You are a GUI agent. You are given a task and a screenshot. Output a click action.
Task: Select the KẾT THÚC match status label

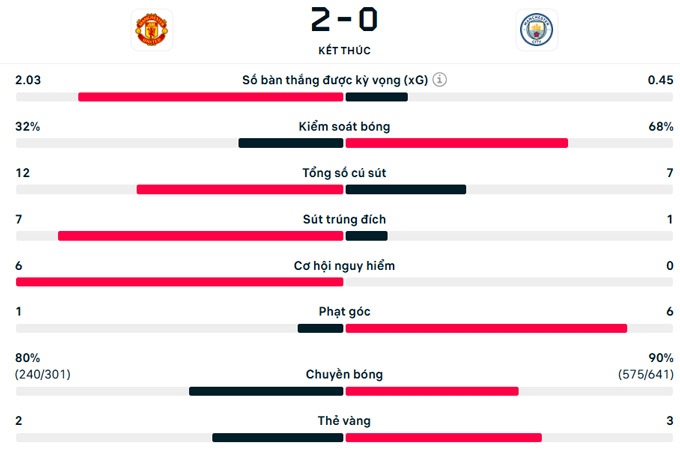[x=345, y=50]
